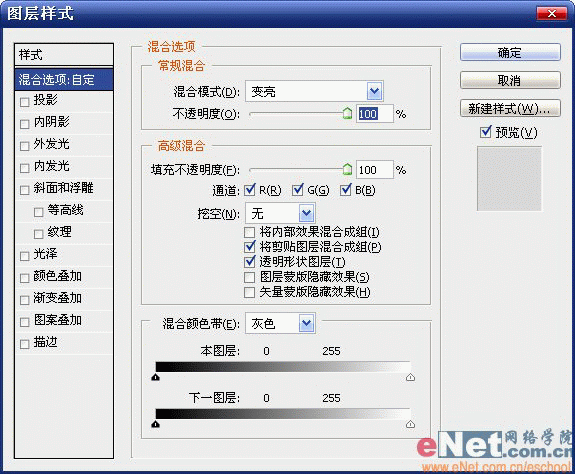Click the 不透明度 slider handle
The height and width of the screenshot is (474, 575).
click(x=347, y=114)
